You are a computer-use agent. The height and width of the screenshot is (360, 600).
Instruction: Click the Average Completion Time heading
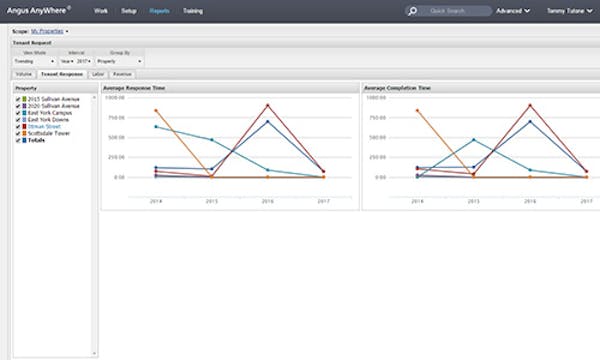coord(397,88)
